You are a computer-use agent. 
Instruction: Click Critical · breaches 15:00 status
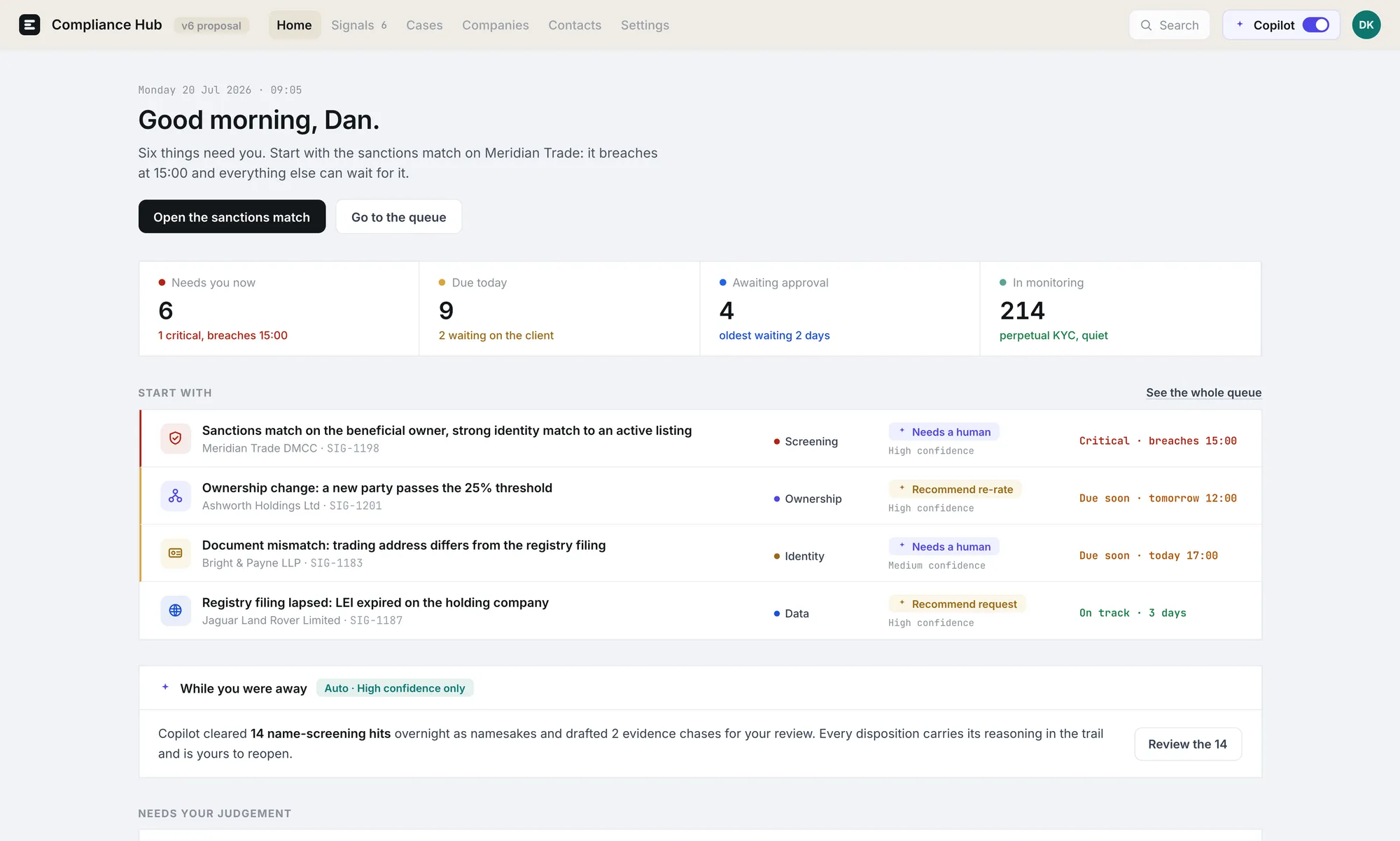(x=1158, y=441)
